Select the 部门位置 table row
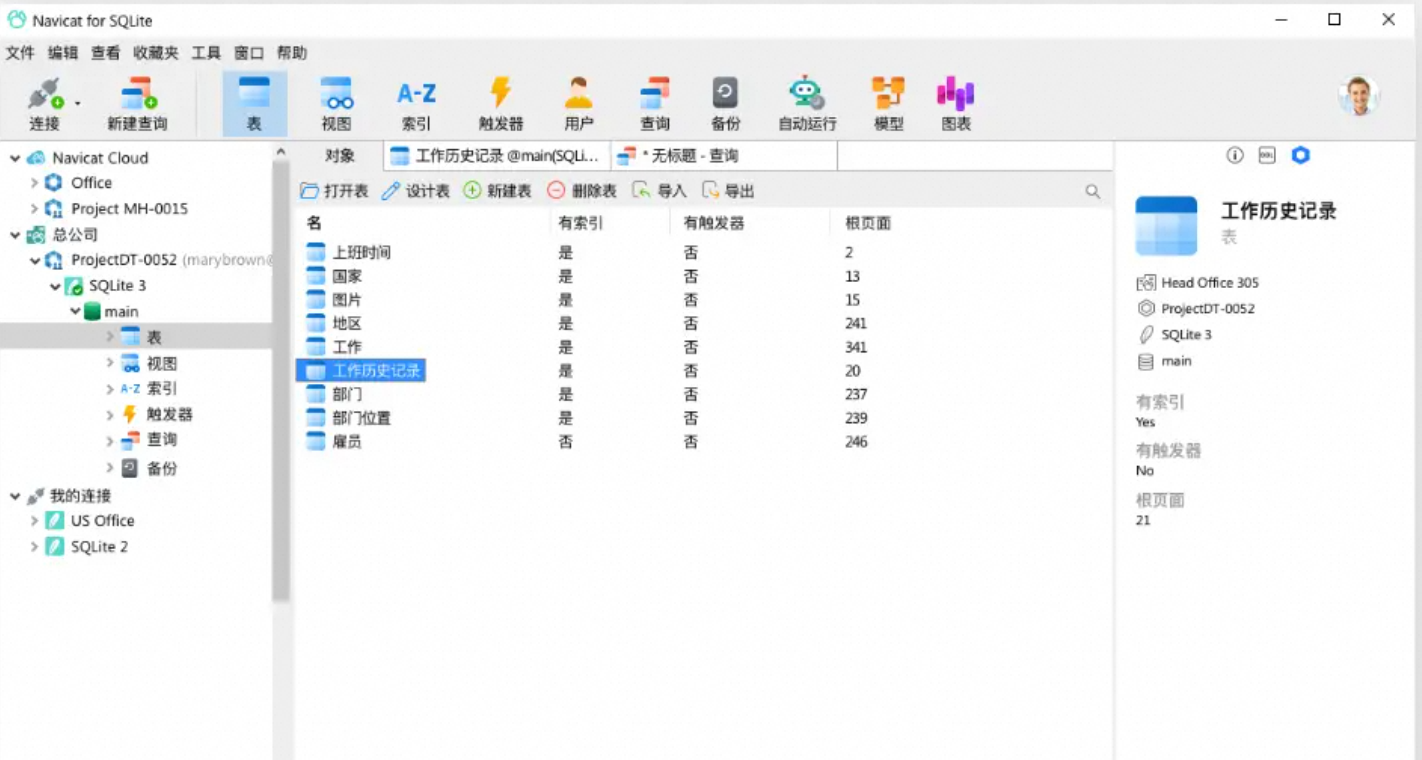1422x760 pixels. [703, 418]
